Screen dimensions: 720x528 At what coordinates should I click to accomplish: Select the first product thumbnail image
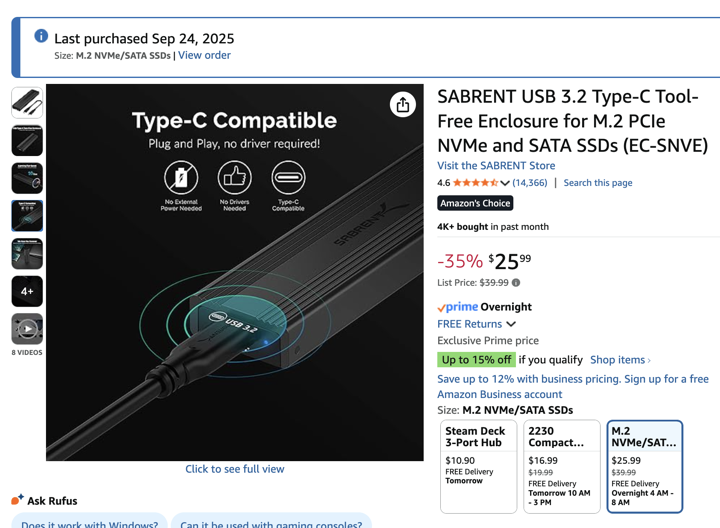click(x=27, y=103)
